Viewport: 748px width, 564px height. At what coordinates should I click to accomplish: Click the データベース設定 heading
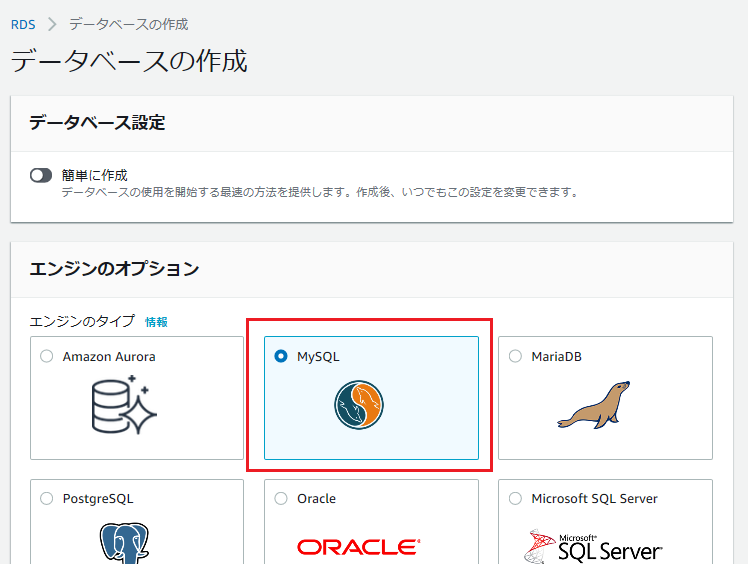click(x=97, y=123)
